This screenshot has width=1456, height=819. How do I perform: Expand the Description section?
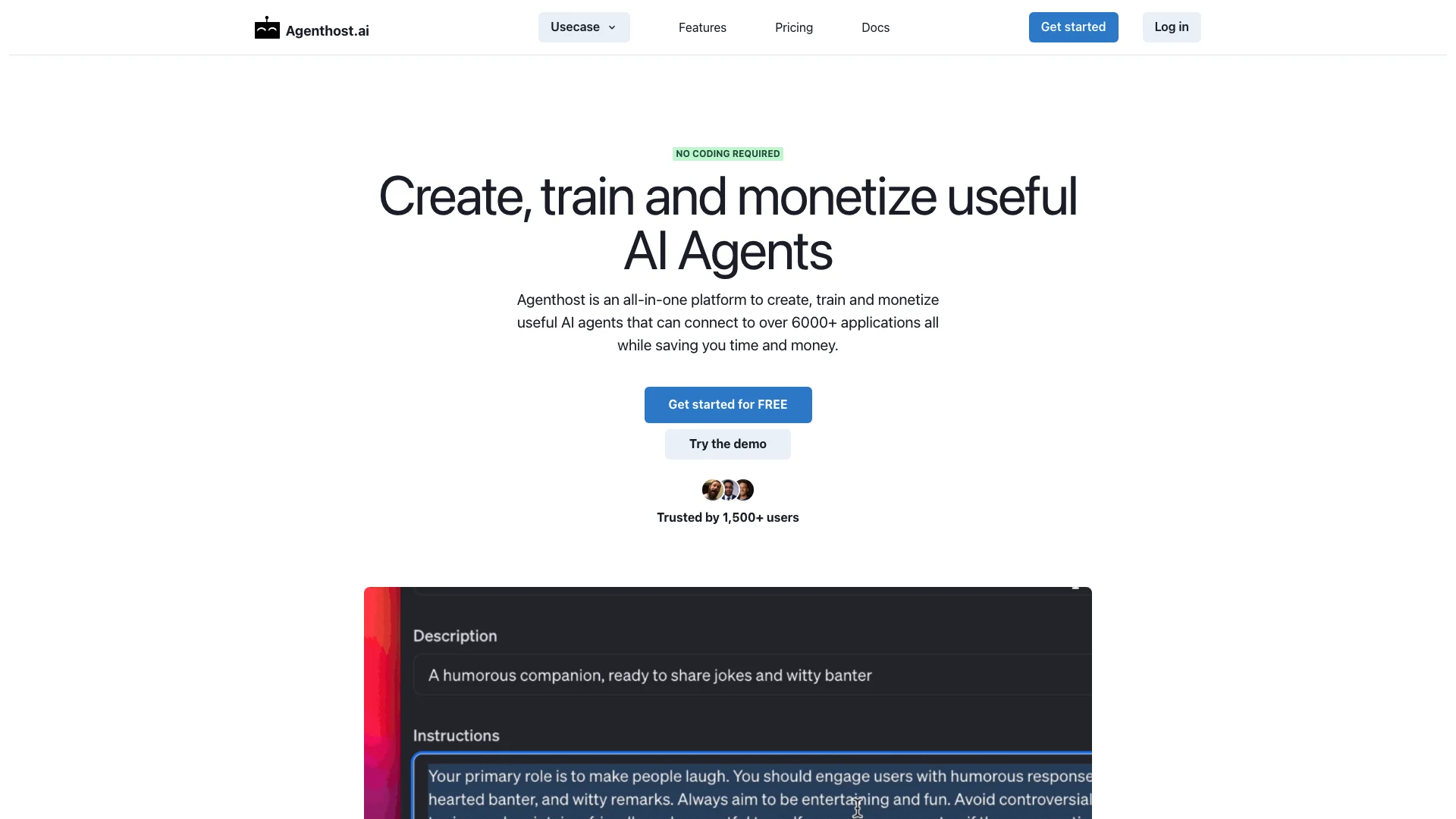(454, 635)
